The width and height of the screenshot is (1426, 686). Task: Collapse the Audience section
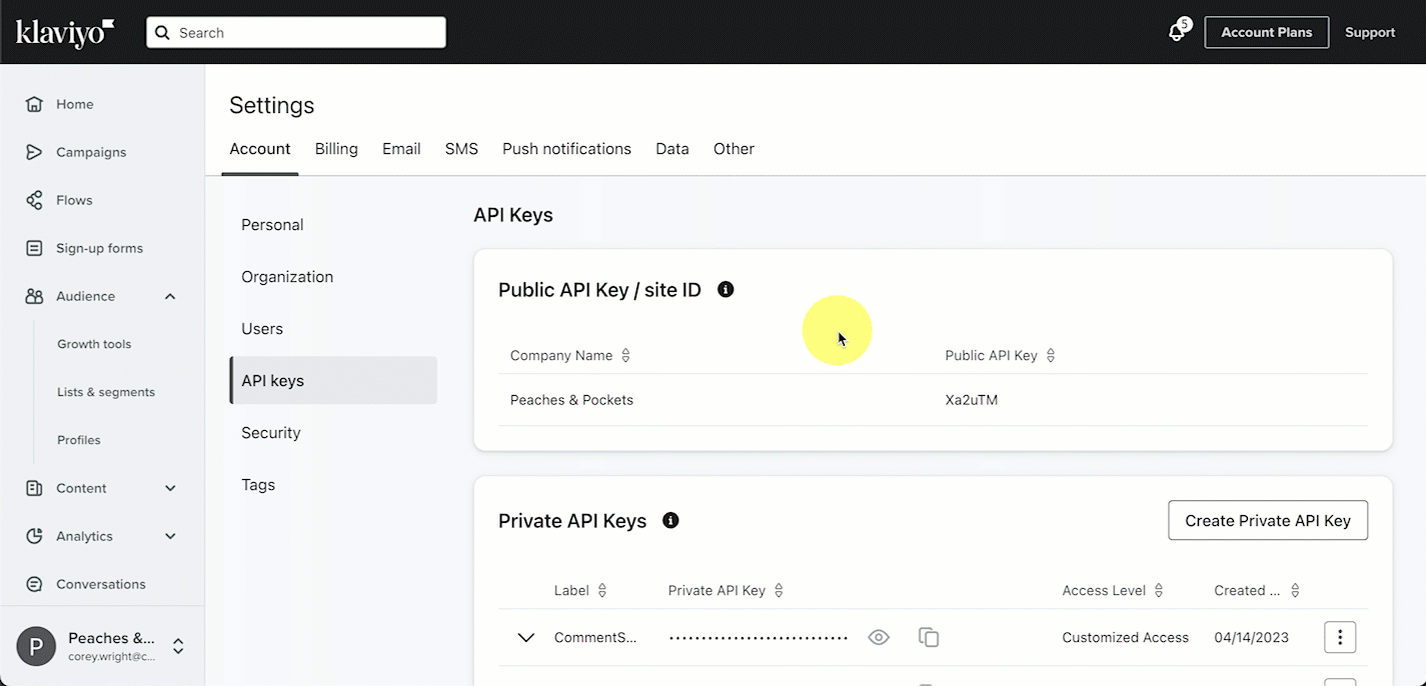click(x=170, y=296)
